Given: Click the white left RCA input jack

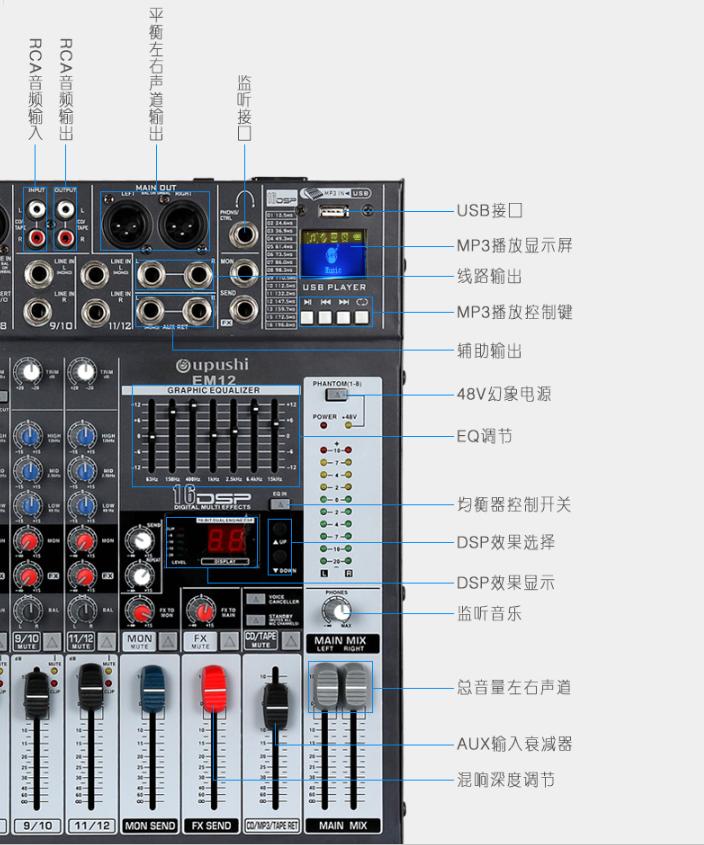Looking at the screenshot, I should (x=36, y=209).
